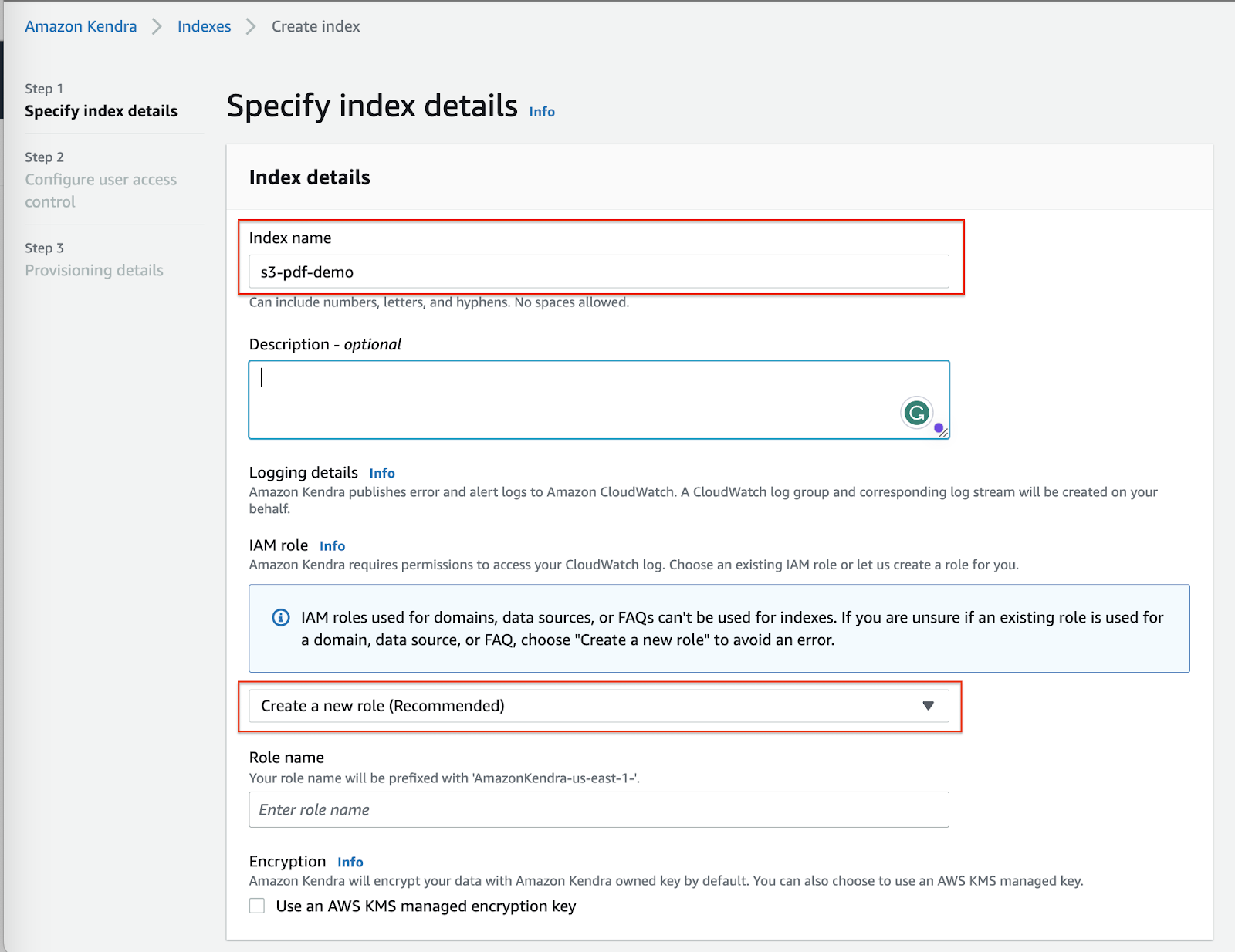Click the description box resize handle
1235x952 pixels.
coord(943,433)
